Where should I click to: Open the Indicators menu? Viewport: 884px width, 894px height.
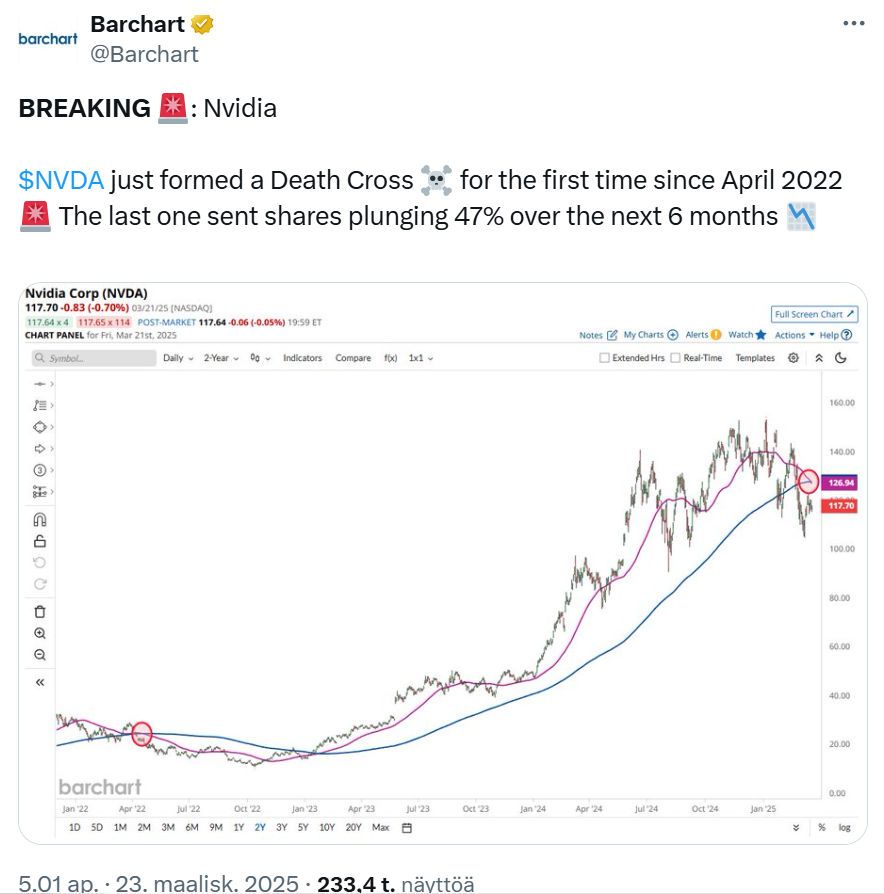point(302,358)
